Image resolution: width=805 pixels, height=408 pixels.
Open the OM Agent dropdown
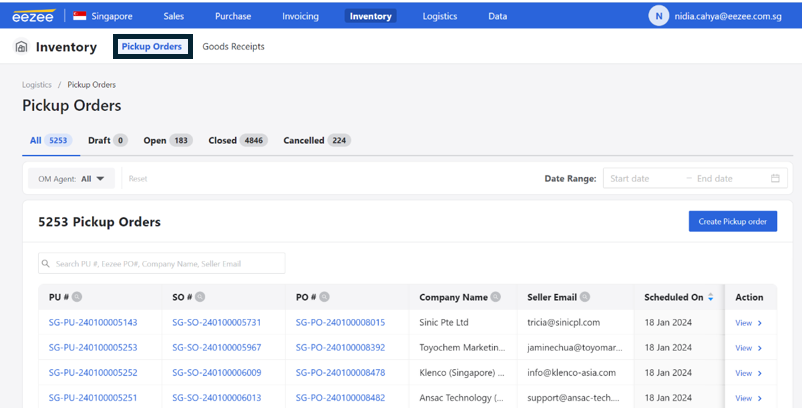pos(71,179)
